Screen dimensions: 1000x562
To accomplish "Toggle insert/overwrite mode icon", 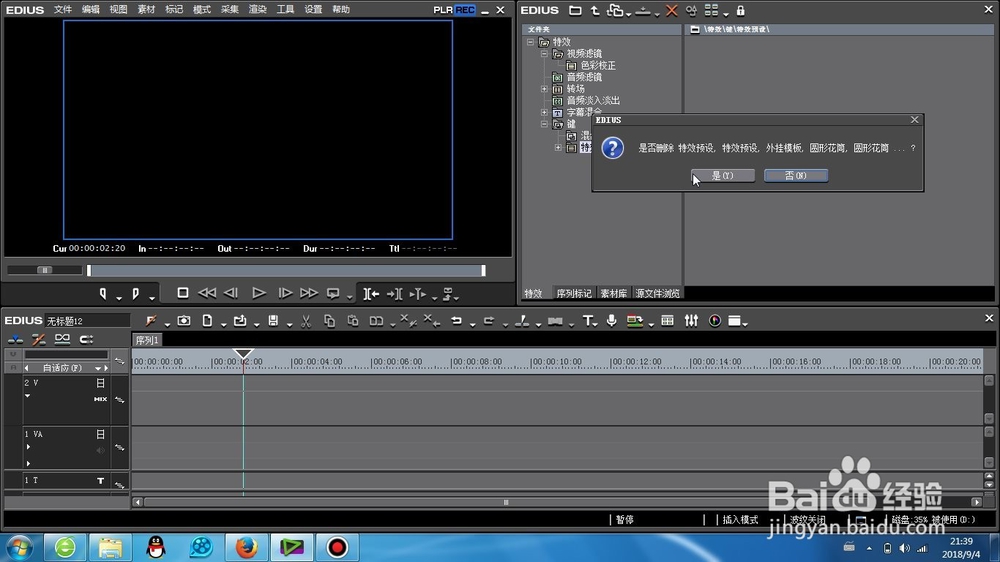I will click(x=15, y=339).
